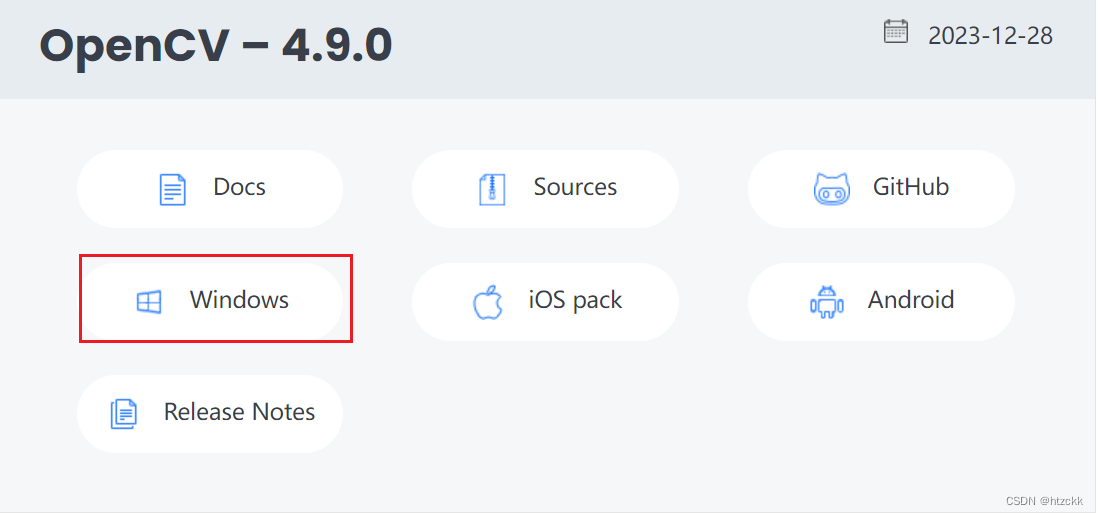This screenshot has height=515, width=1098.
Task: Click the Docs document icon
Action: (x=172, y=189)
